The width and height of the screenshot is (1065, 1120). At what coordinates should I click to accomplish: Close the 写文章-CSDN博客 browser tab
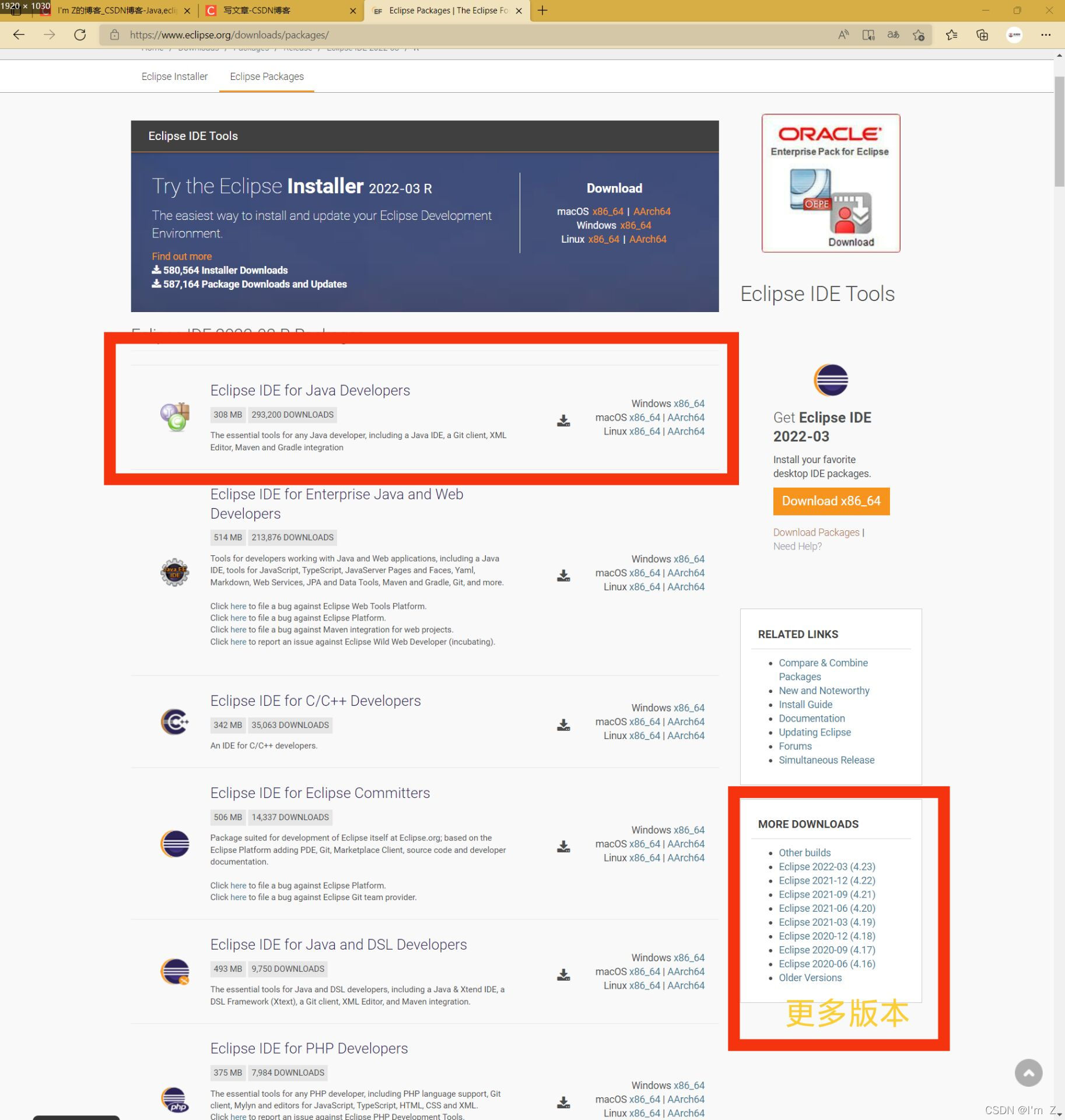pos(353,10)
